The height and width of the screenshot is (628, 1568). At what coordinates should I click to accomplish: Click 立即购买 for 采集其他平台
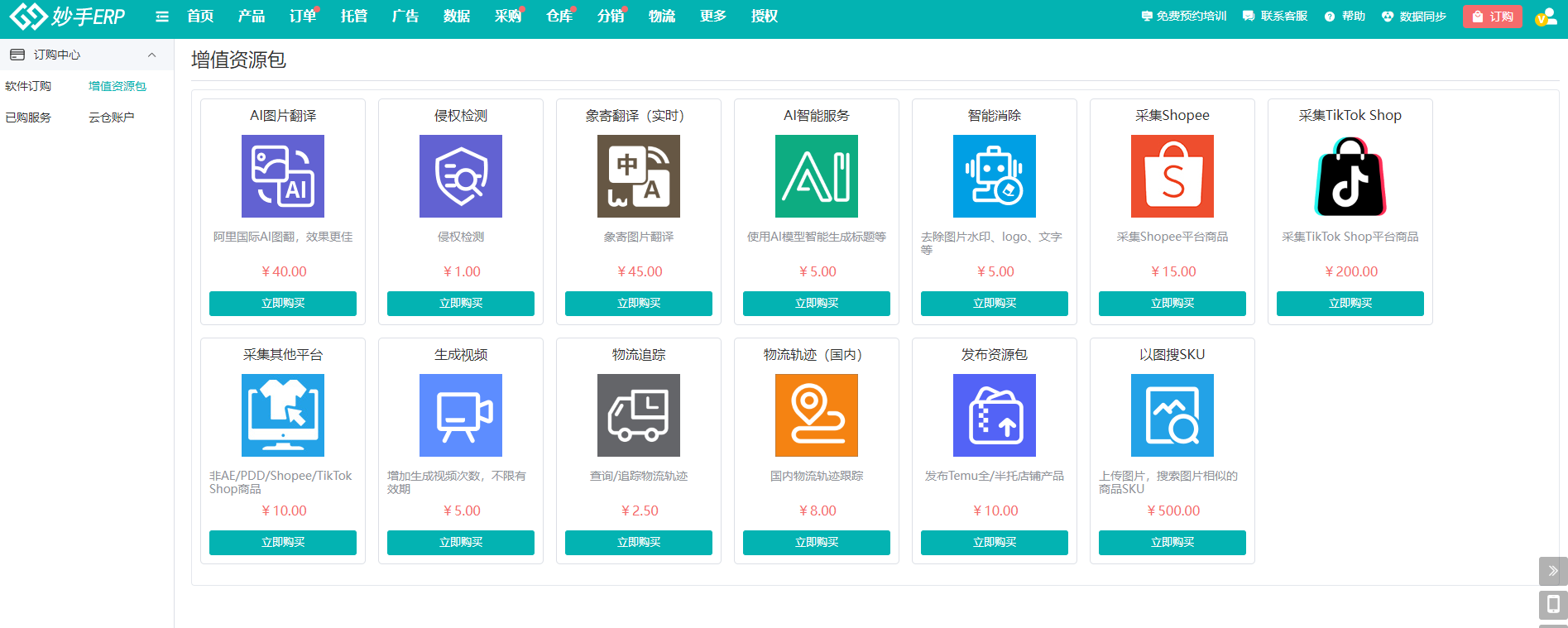[283, 543]
